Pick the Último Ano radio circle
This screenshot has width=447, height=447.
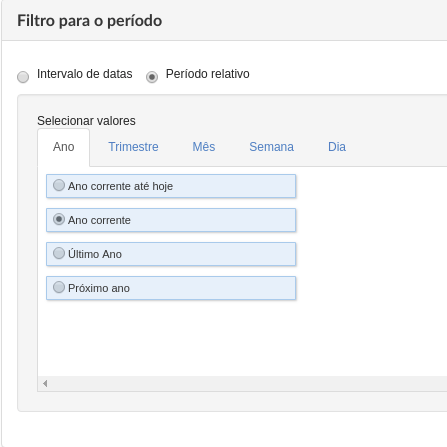[x=59, y=253]
